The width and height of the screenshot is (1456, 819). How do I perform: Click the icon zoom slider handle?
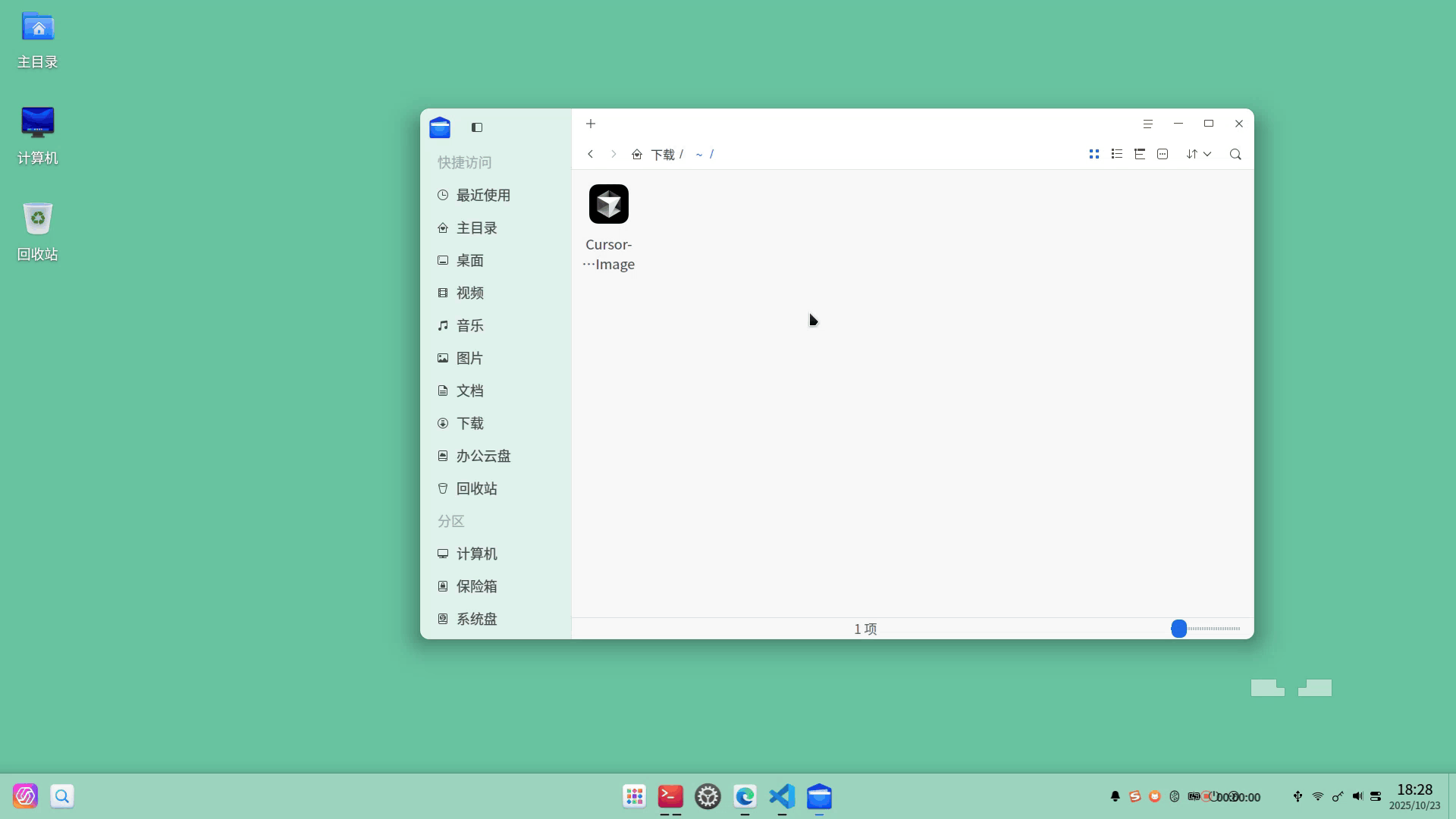point(1178,629)
